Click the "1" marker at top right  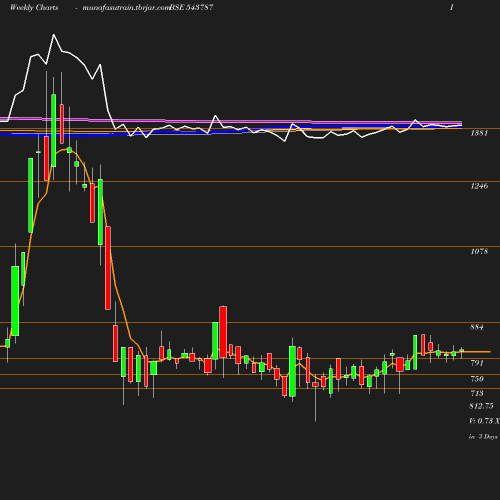pyautogui.click(x=452, y=7)
